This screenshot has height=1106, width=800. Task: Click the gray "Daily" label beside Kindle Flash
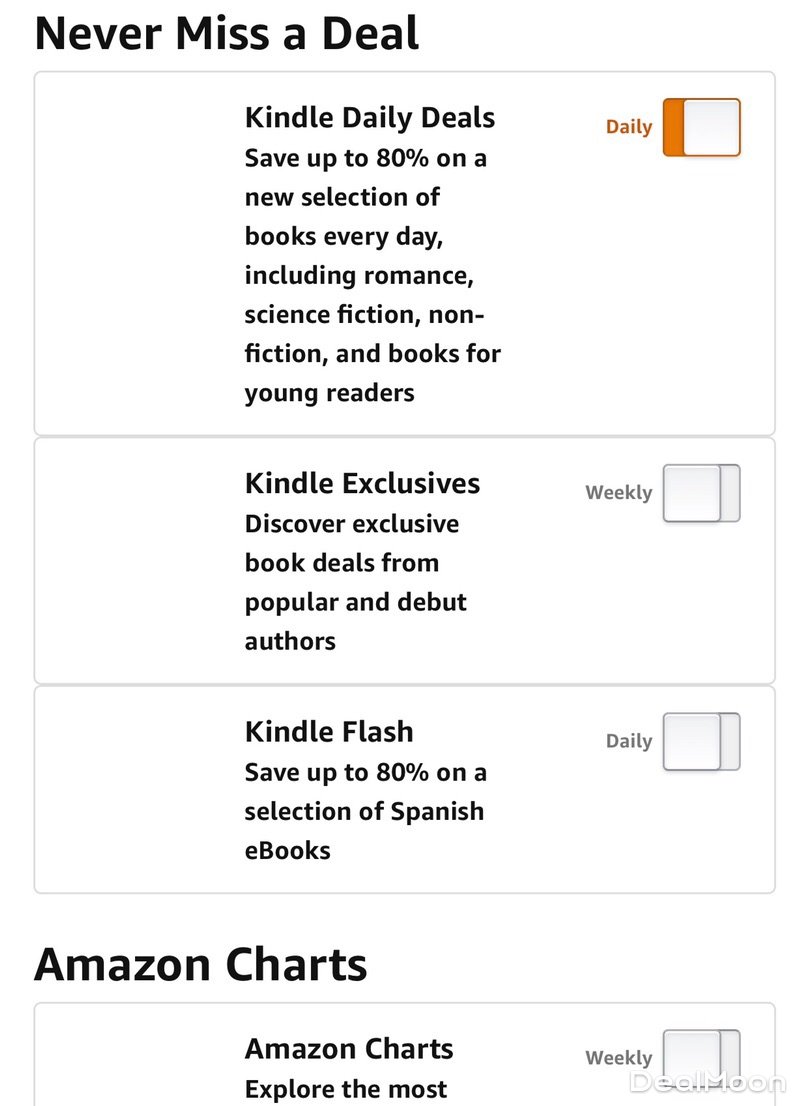coord(629,741)
